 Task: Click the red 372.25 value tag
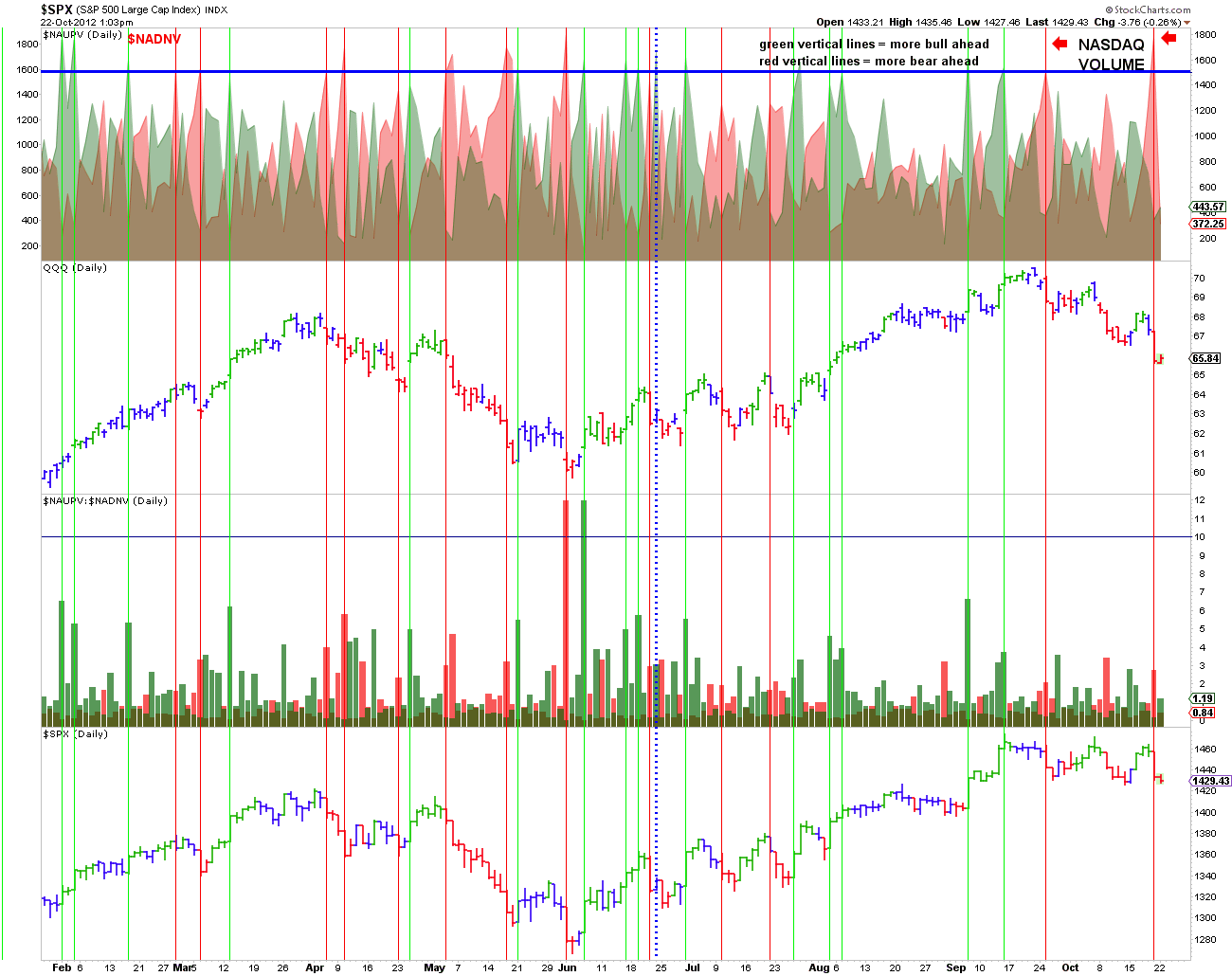[1208, 224]
